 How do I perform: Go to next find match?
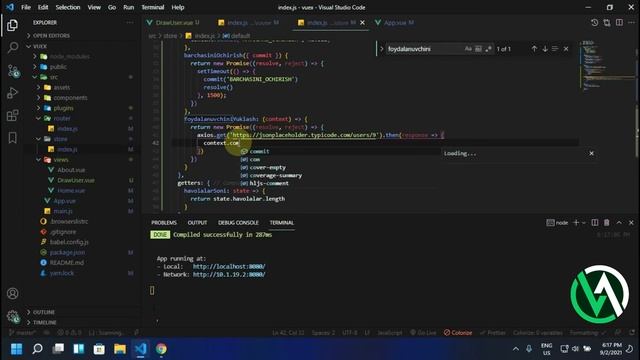click(x=545, y=49)
